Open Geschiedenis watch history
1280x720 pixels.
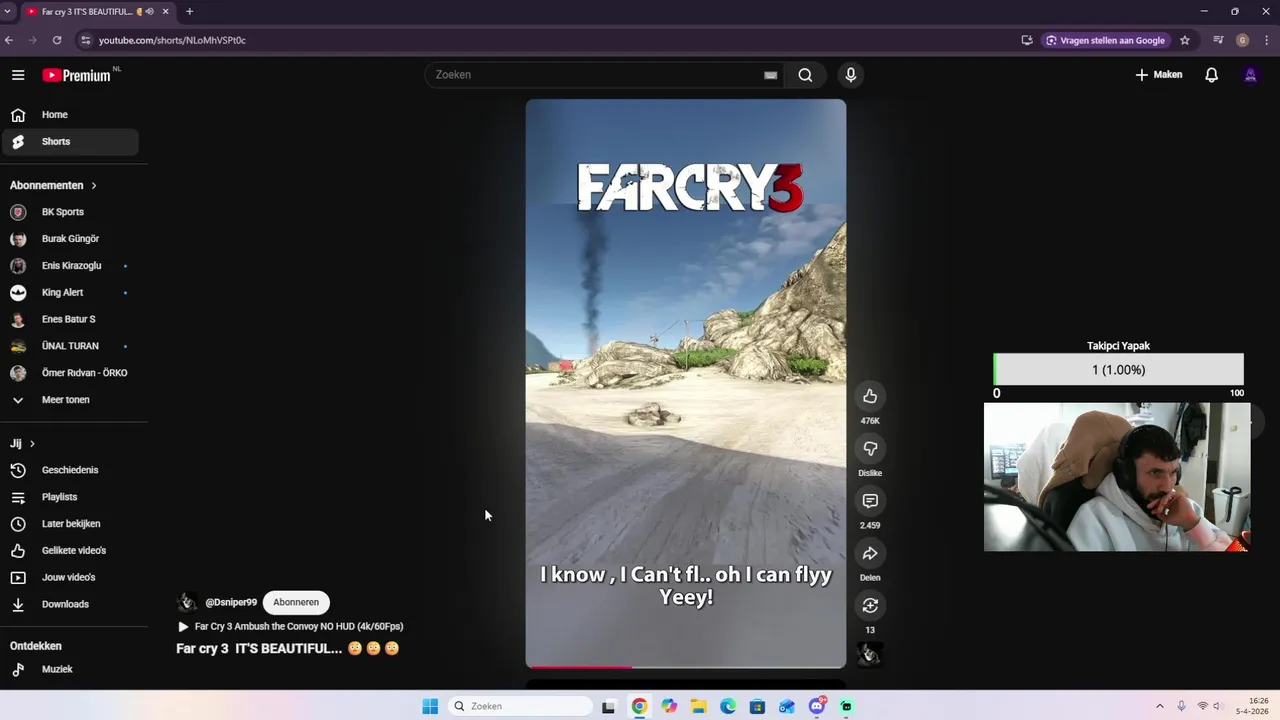[x=70, y=470]
